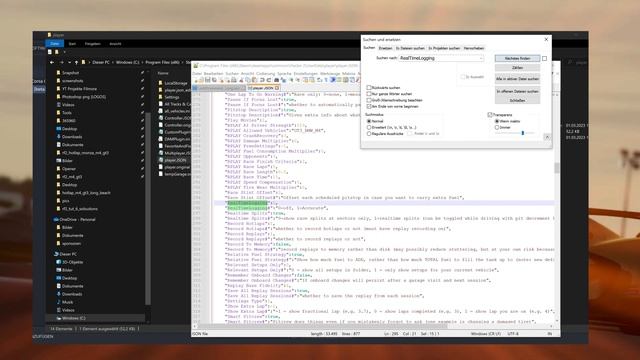Enable Groß-/Kleinschreibung beachten checkbox
This screenshot has width=640, height=360.
pyautogui.click(x=369, y=100)
